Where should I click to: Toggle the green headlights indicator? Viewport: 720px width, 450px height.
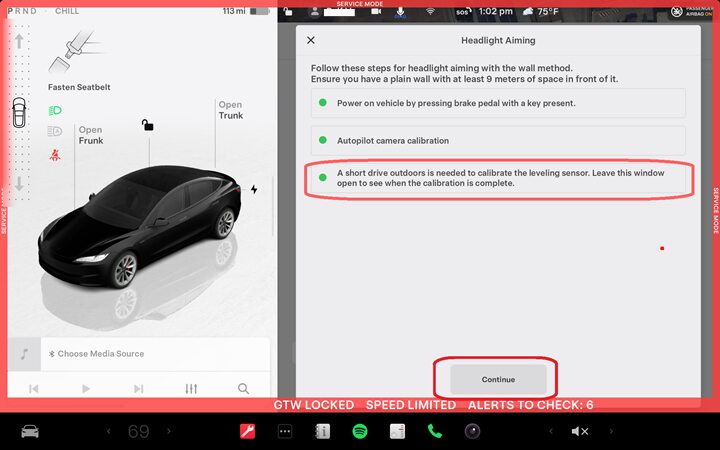tap(55, 110)
